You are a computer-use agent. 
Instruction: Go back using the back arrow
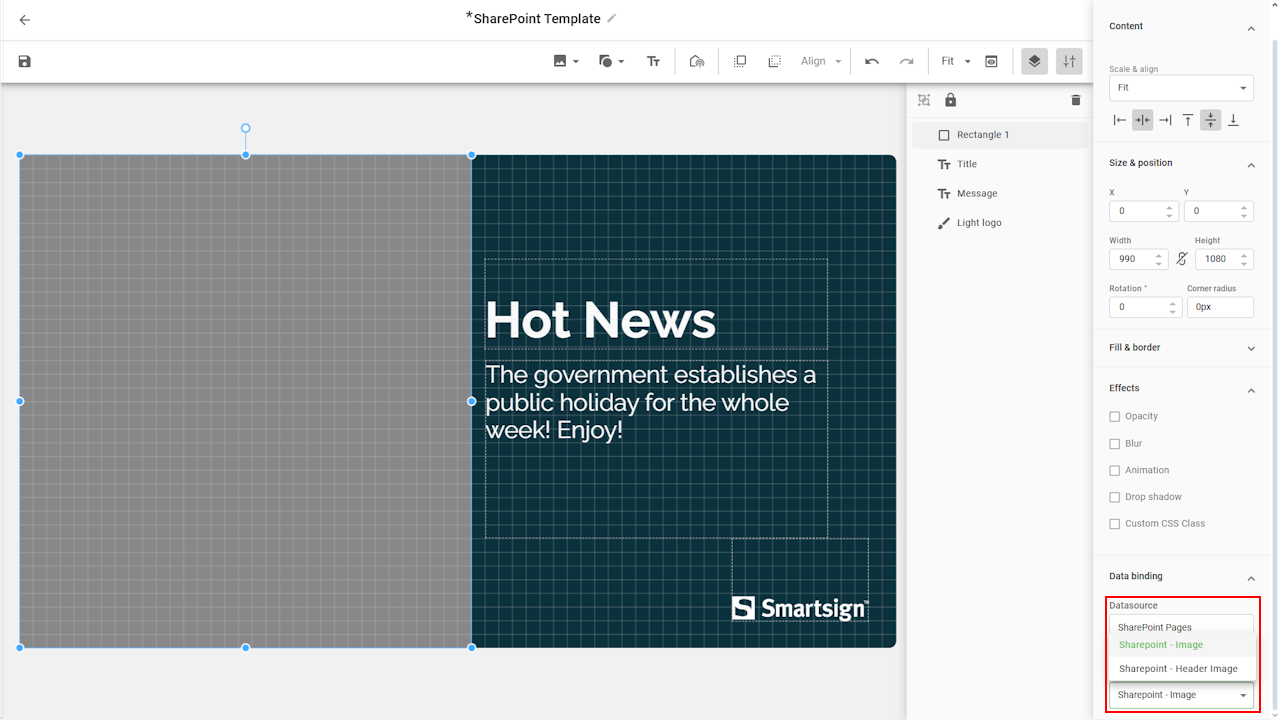point(25,20)
